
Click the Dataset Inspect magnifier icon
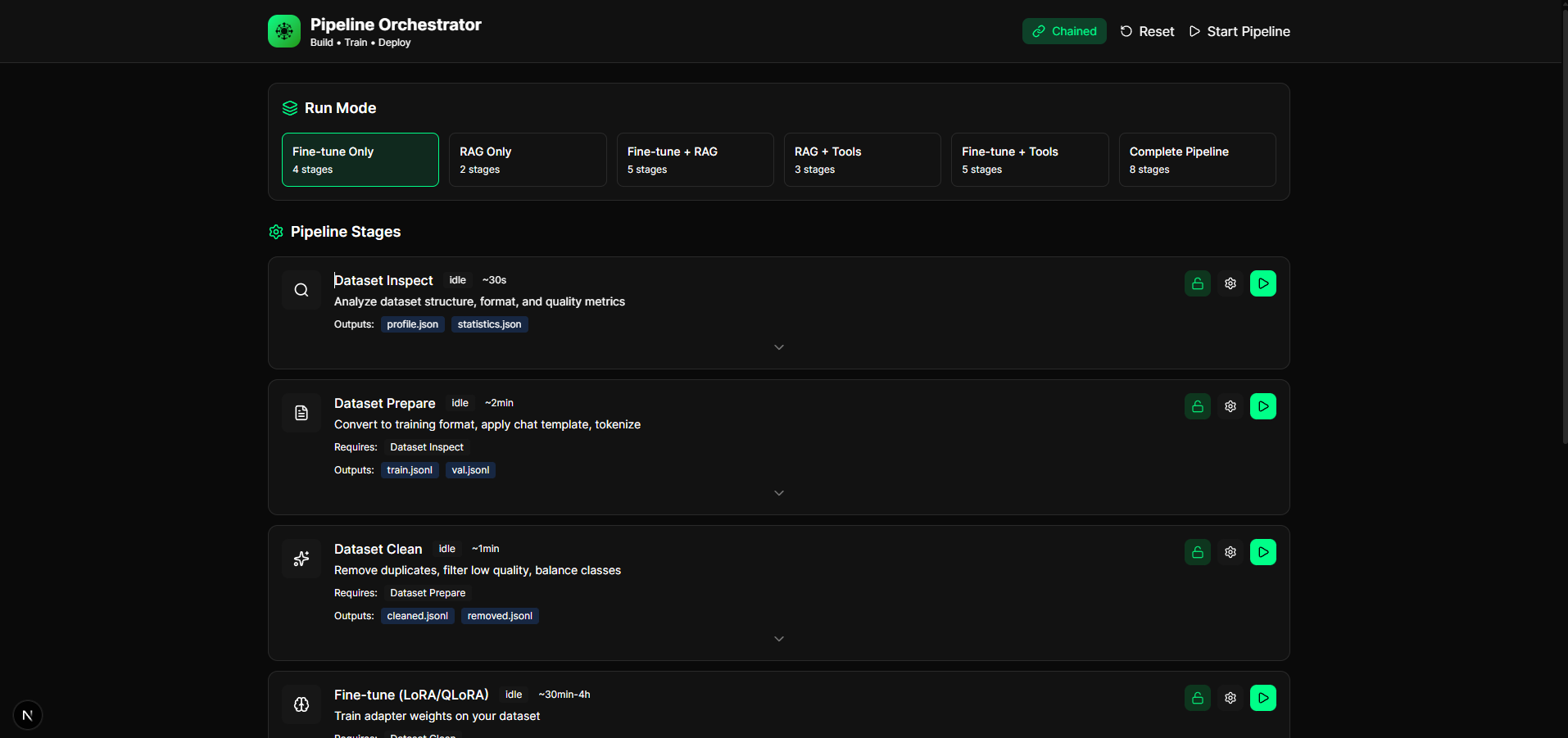301,290
